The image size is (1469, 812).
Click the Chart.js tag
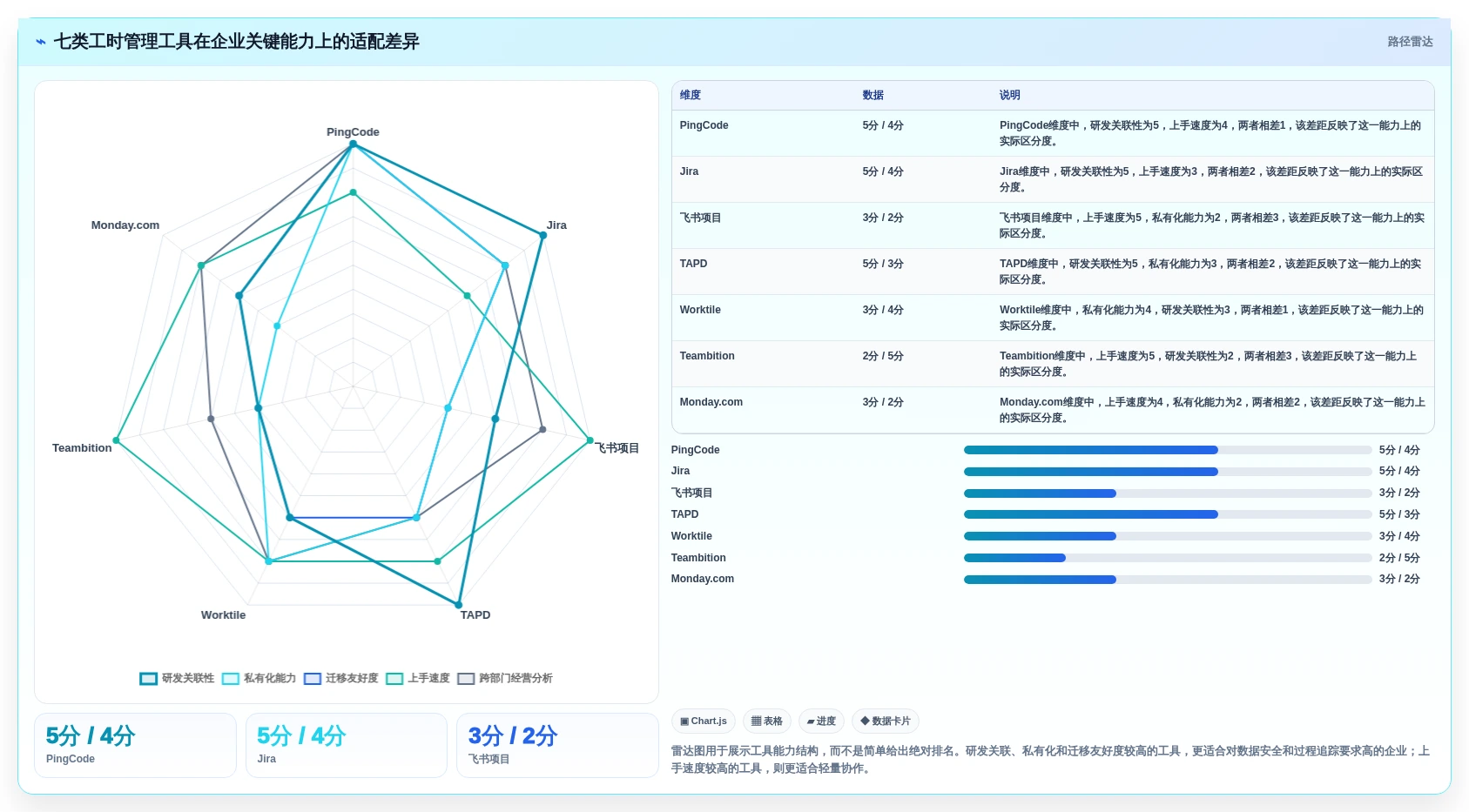(x=704, y=721)
